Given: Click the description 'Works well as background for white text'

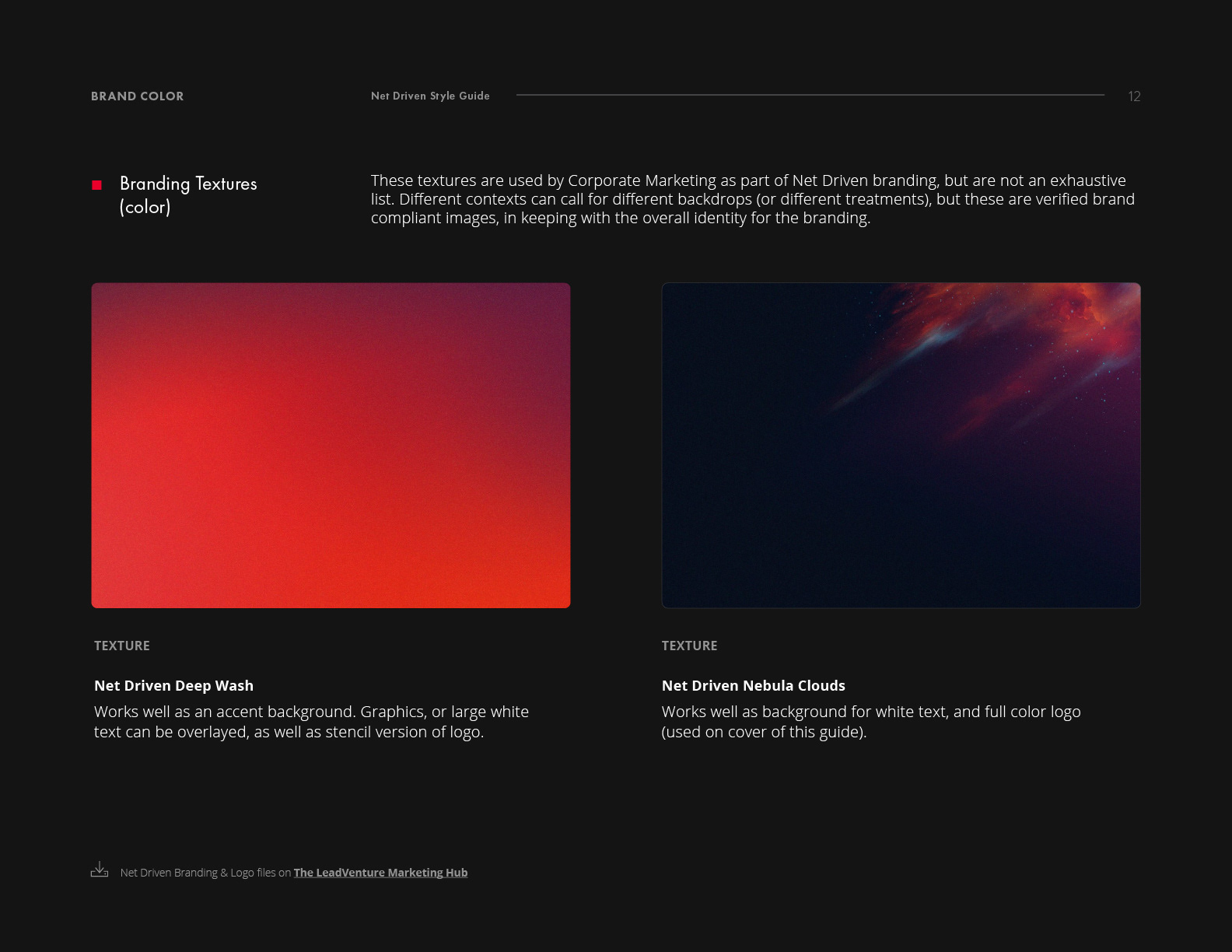Looking at the screenshot, I should [x=871, y=722].
